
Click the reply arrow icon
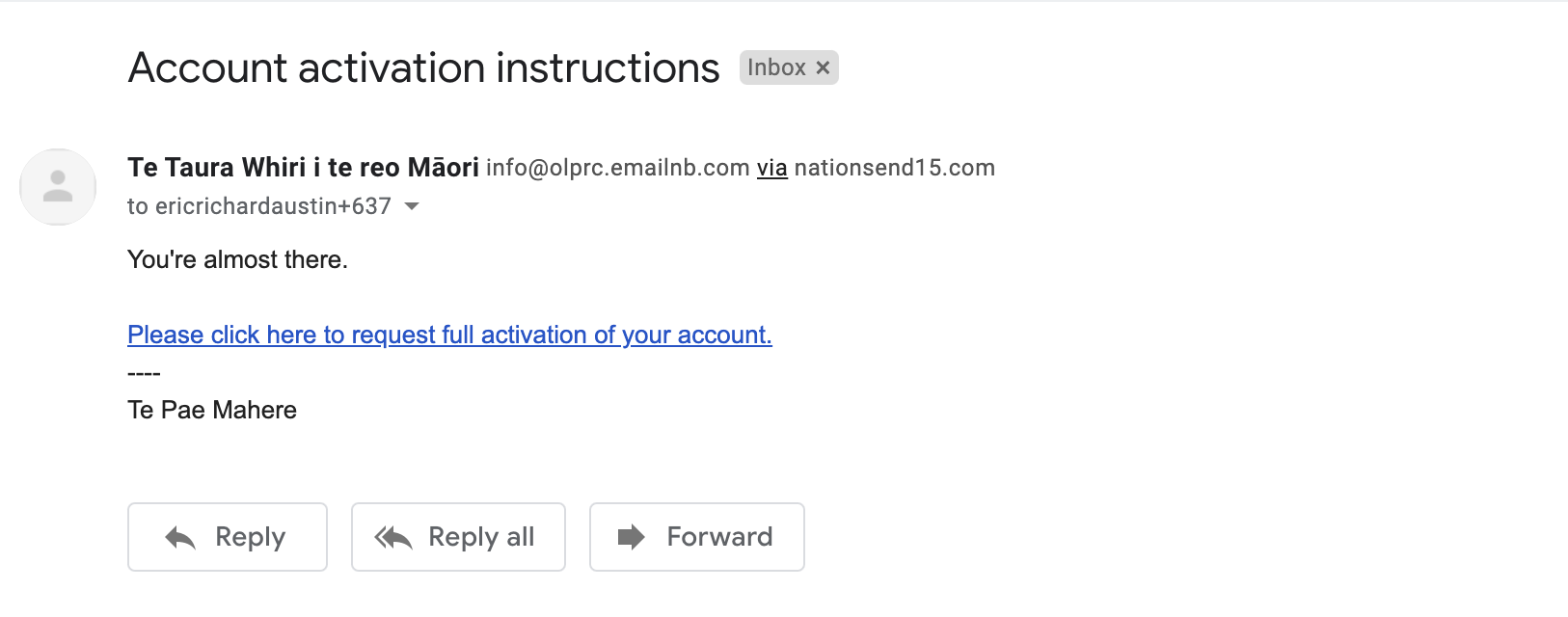(180, 538)
